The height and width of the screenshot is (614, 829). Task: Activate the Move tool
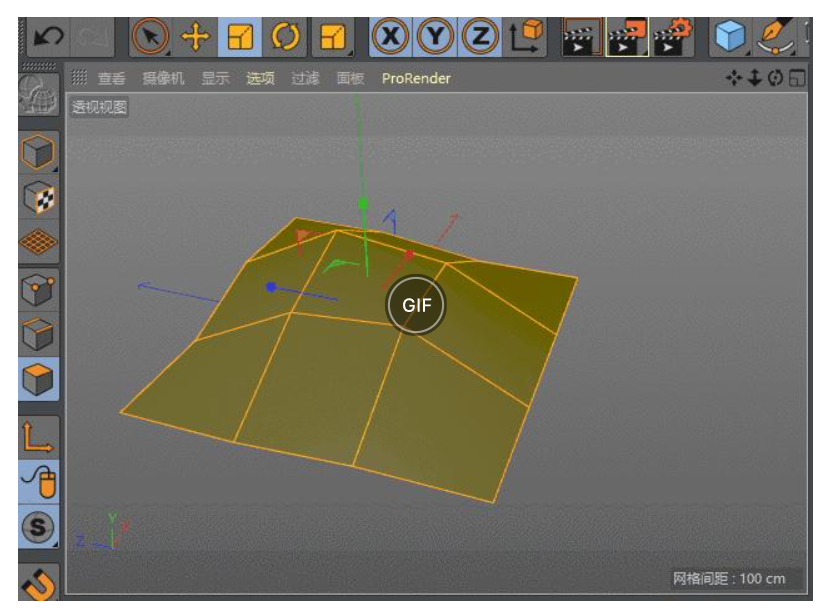pos(195,37)
